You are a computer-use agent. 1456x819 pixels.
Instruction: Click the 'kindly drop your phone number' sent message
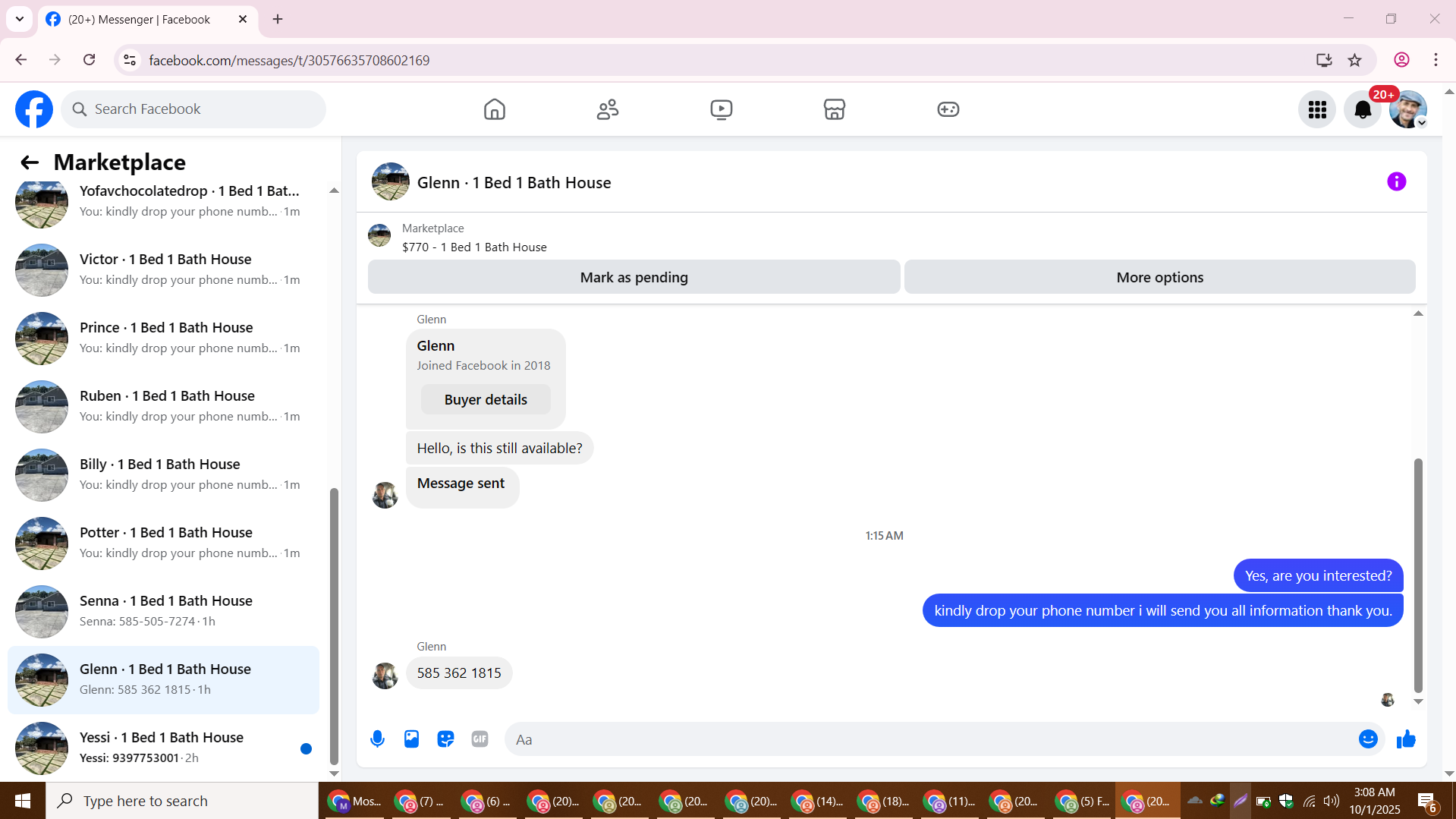1162,610
